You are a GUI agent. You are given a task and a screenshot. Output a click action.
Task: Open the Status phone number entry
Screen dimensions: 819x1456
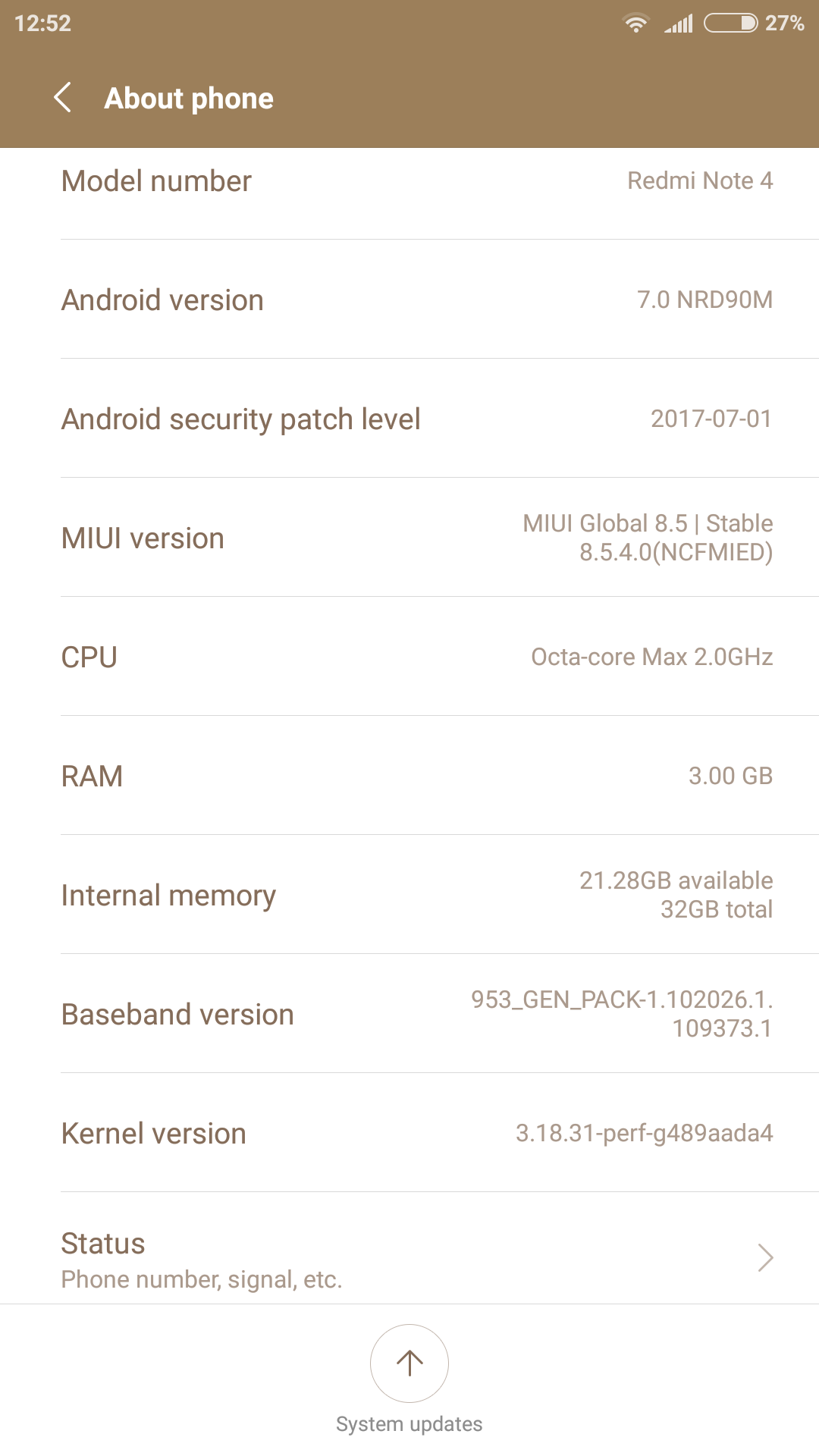point(303,1259)
